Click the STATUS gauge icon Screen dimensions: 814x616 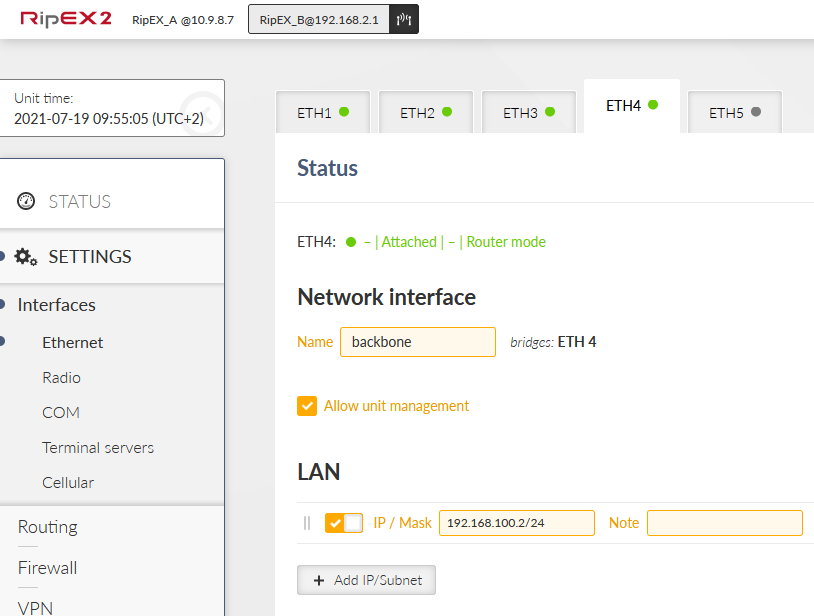coord(26,201)
